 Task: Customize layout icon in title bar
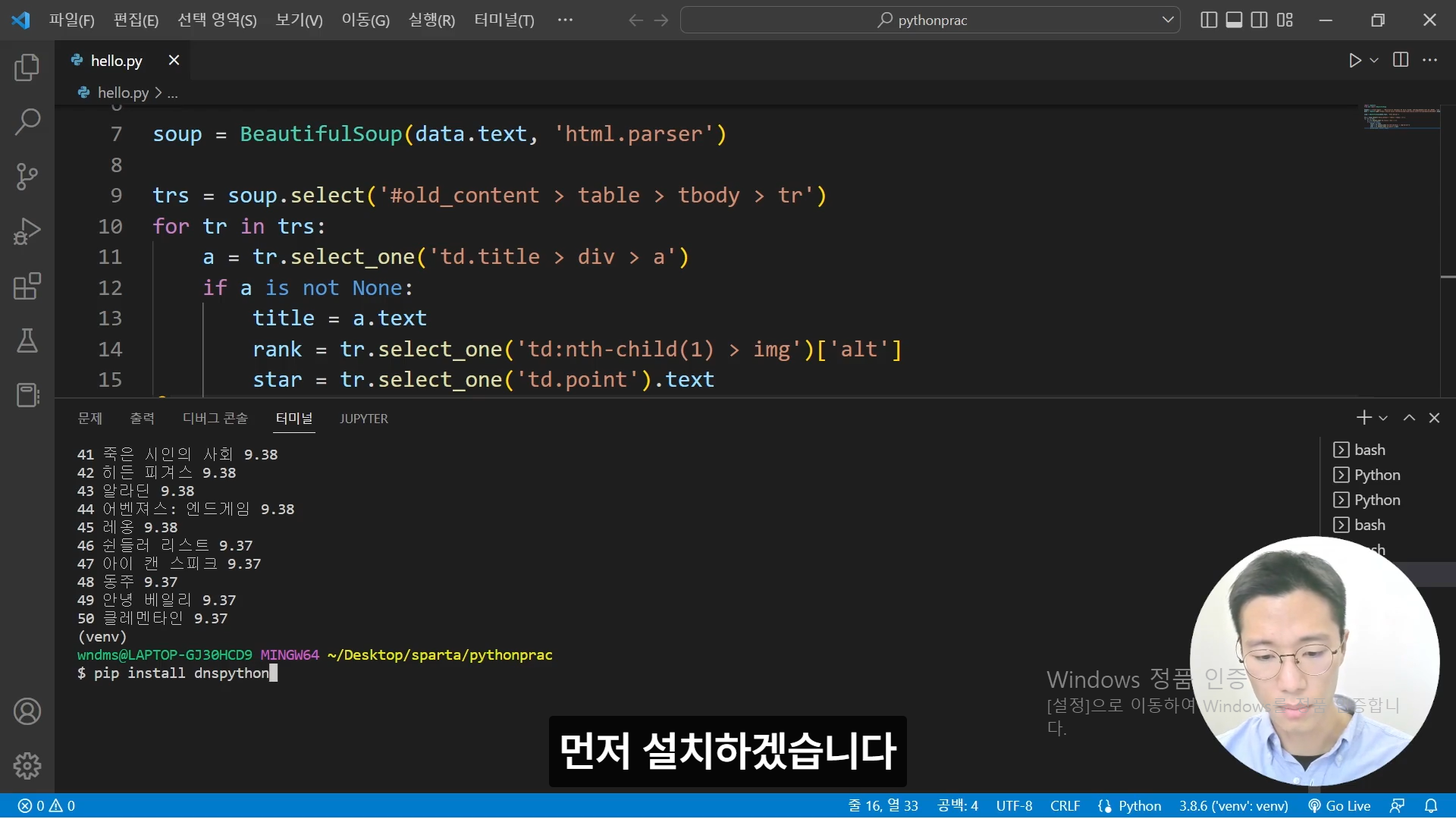pos(1285,20)
